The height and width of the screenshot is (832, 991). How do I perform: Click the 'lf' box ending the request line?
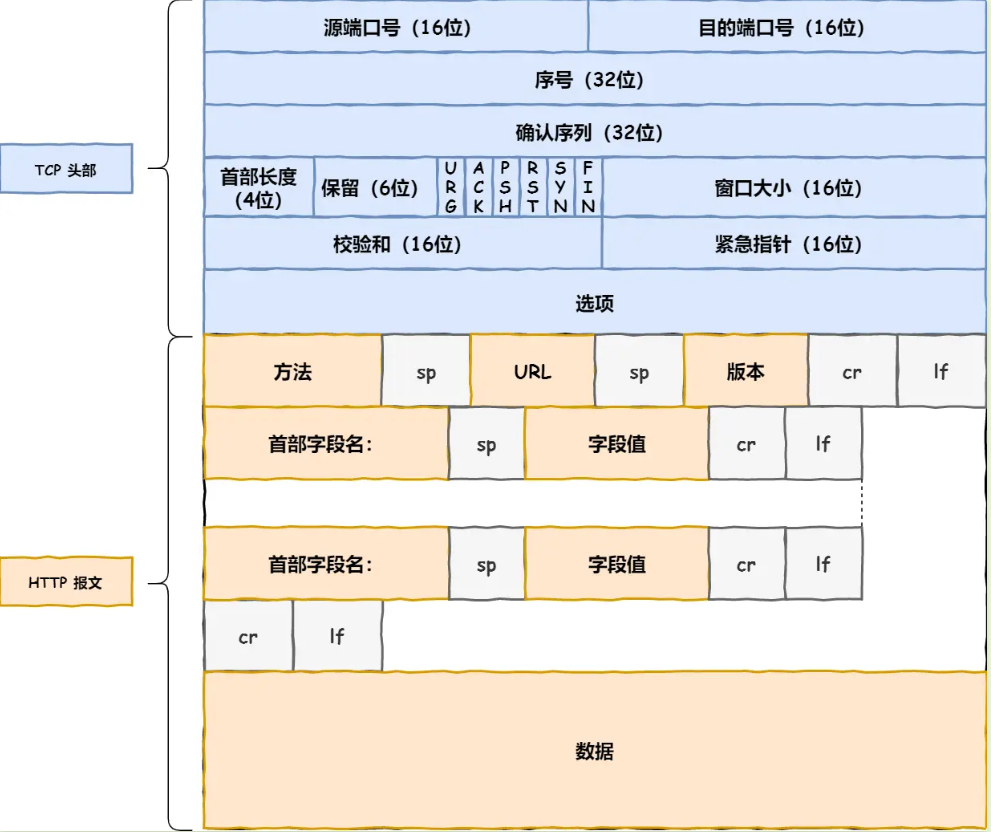942,371
